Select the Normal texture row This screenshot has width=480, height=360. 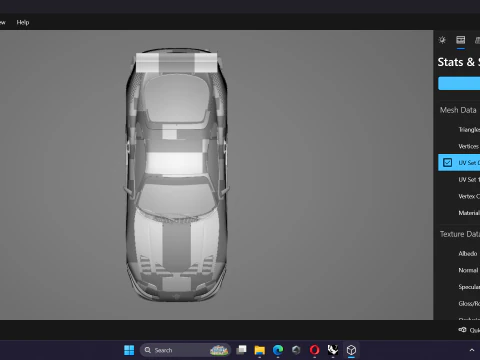click(x=459, y=270)
